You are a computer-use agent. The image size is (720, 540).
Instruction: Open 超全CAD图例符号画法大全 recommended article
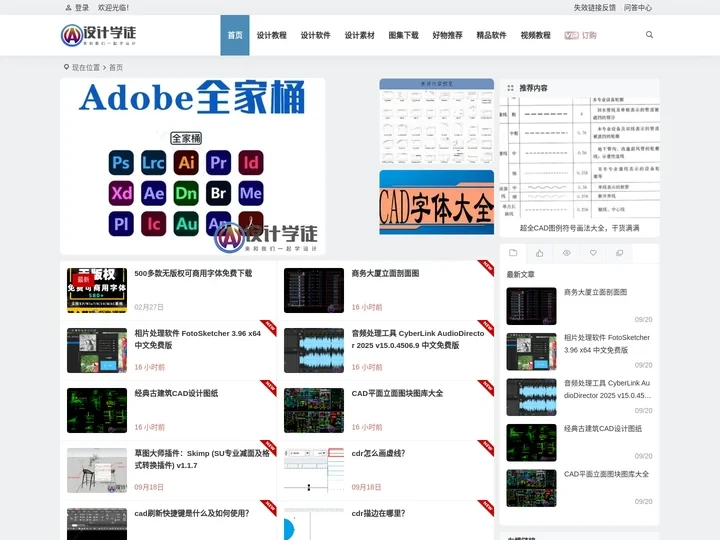point(579,228)
